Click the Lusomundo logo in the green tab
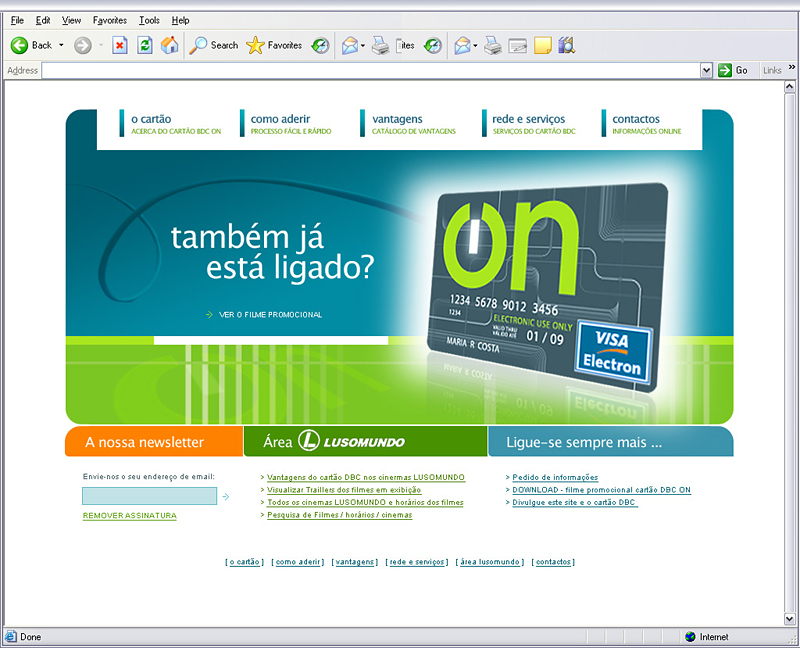Image resolution: width=800 pixels, height=648 pixels. (352, 441)
